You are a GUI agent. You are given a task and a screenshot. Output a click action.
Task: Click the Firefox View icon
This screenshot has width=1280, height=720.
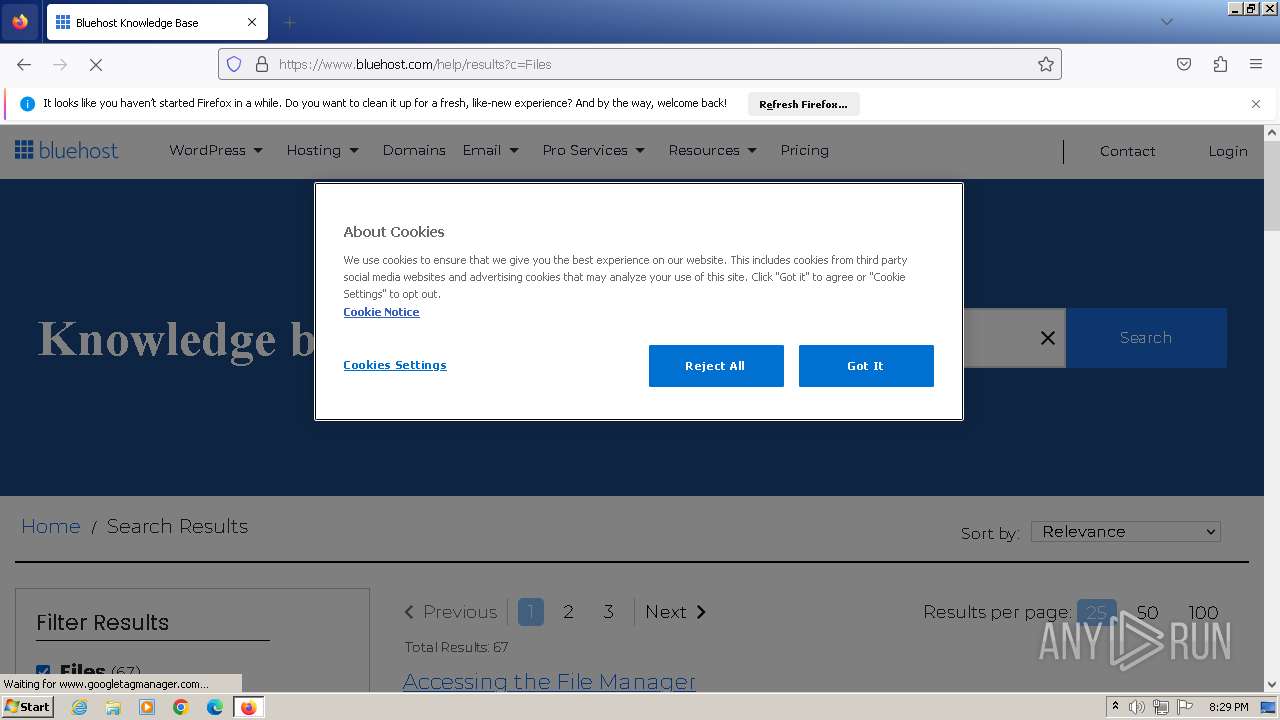coord(20,22)
